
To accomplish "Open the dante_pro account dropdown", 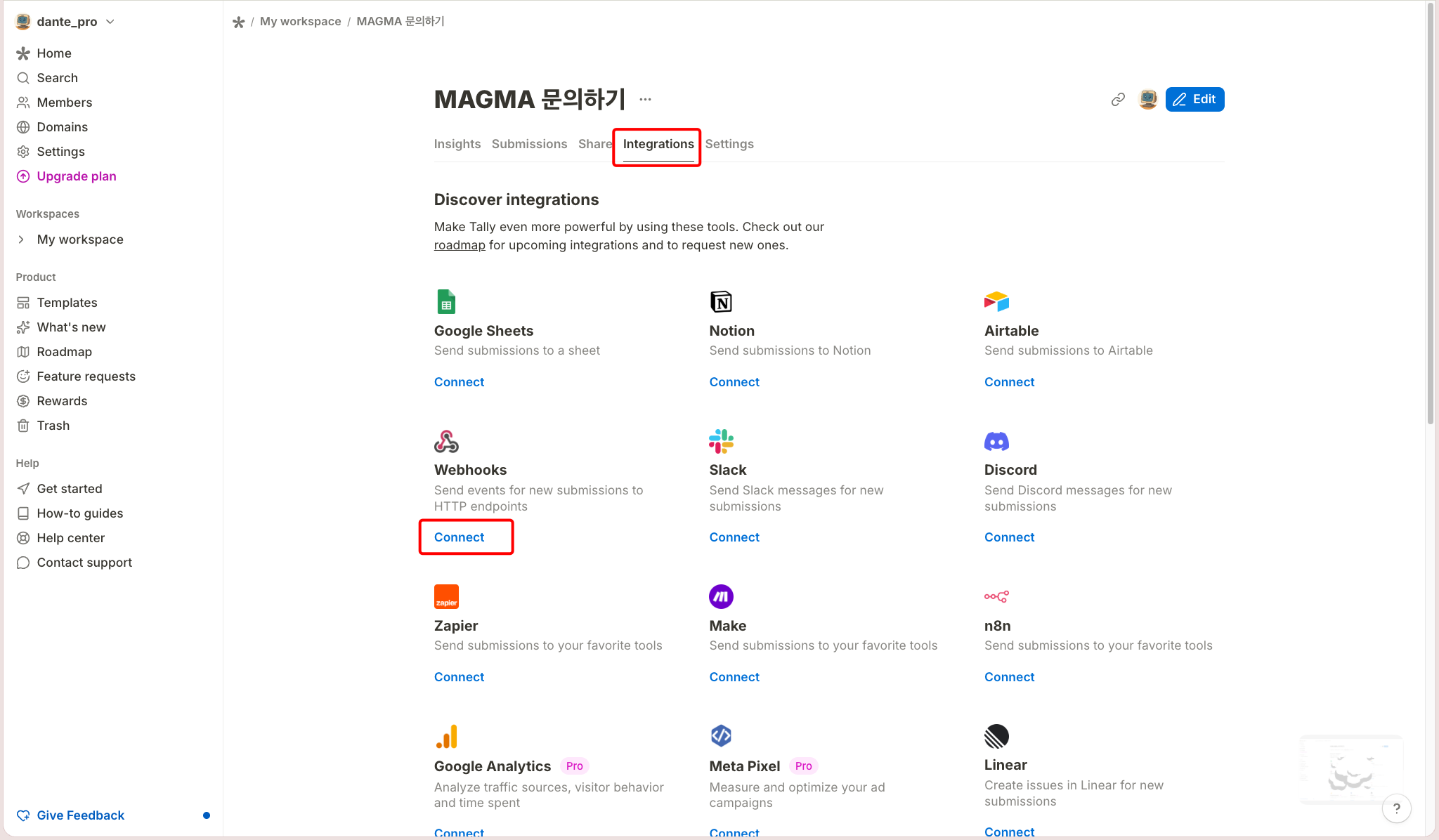I will coord(66,22).
